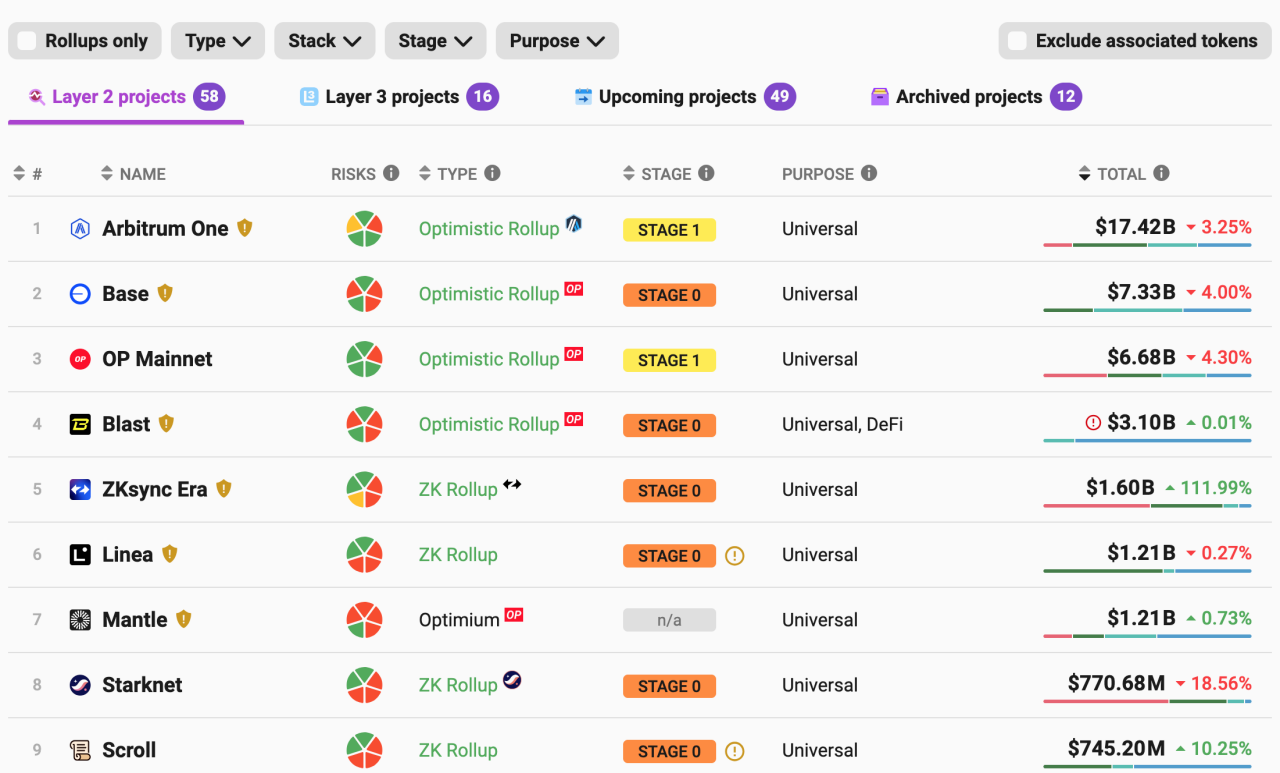Switch to the Layer 3 projects tab
The width and height of the screenshot is (1280, 773).
coord(399,97)
